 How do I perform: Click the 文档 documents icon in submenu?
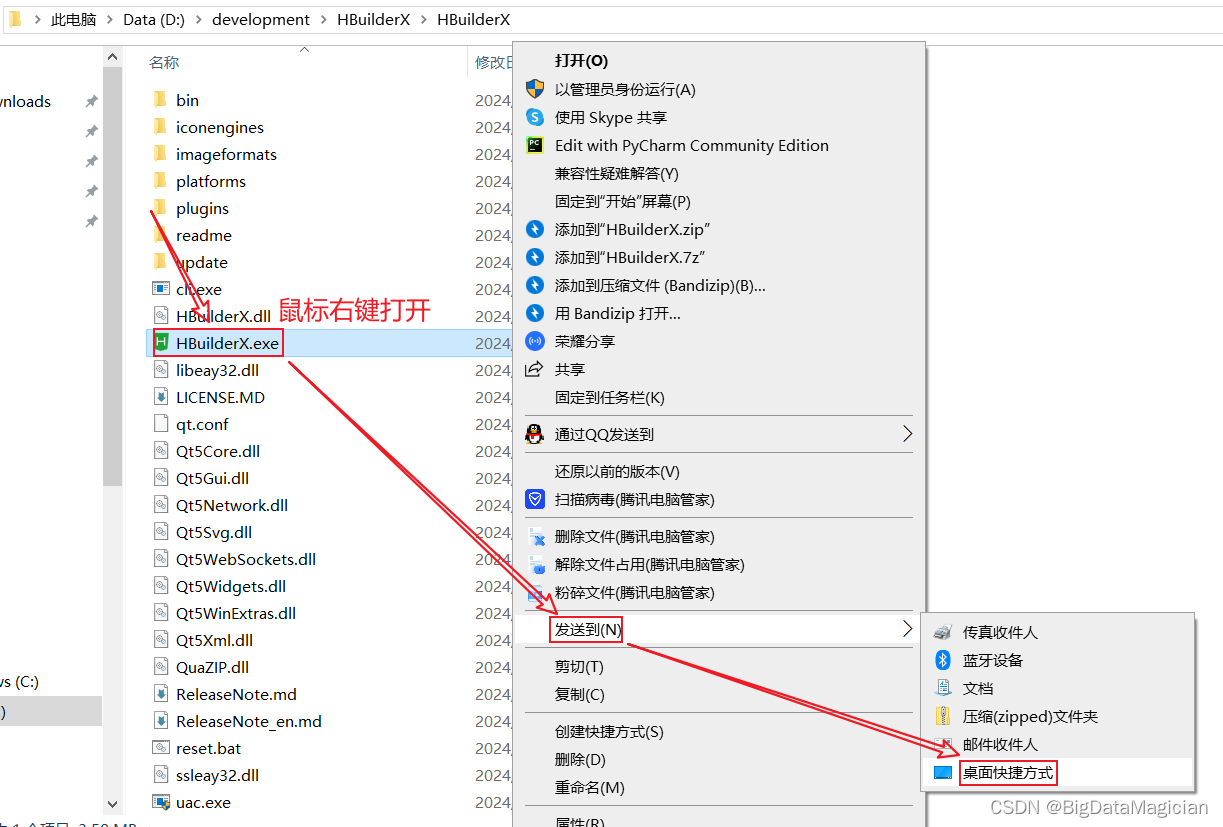(942, 688)
